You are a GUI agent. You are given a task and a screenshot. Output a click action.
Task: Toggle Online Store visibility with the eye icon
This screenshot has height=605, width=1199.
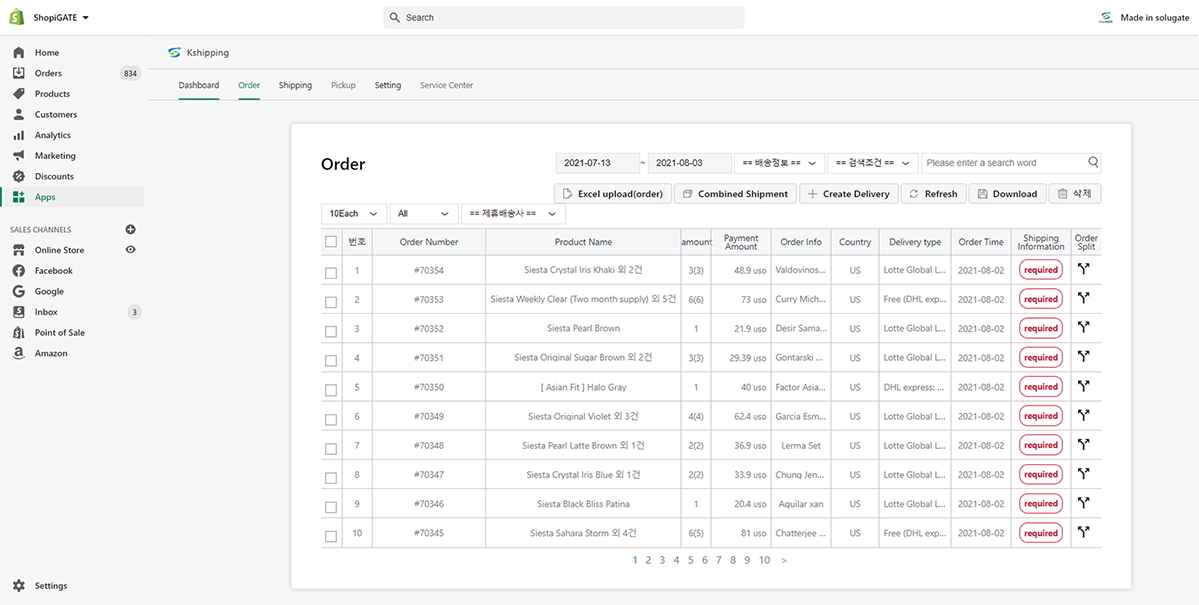click(x=130, y=249)
